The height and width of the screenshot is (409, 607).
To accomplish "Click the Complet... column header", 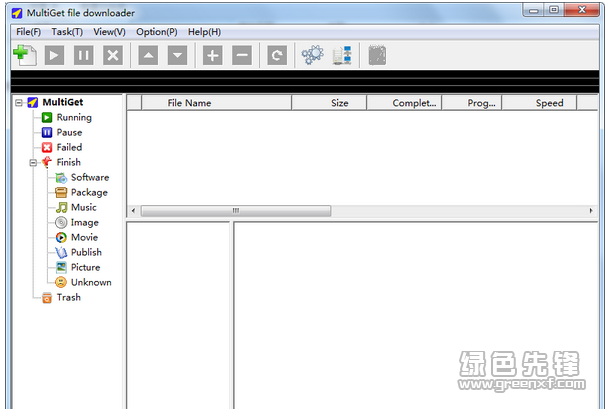I will click(404, 103).
